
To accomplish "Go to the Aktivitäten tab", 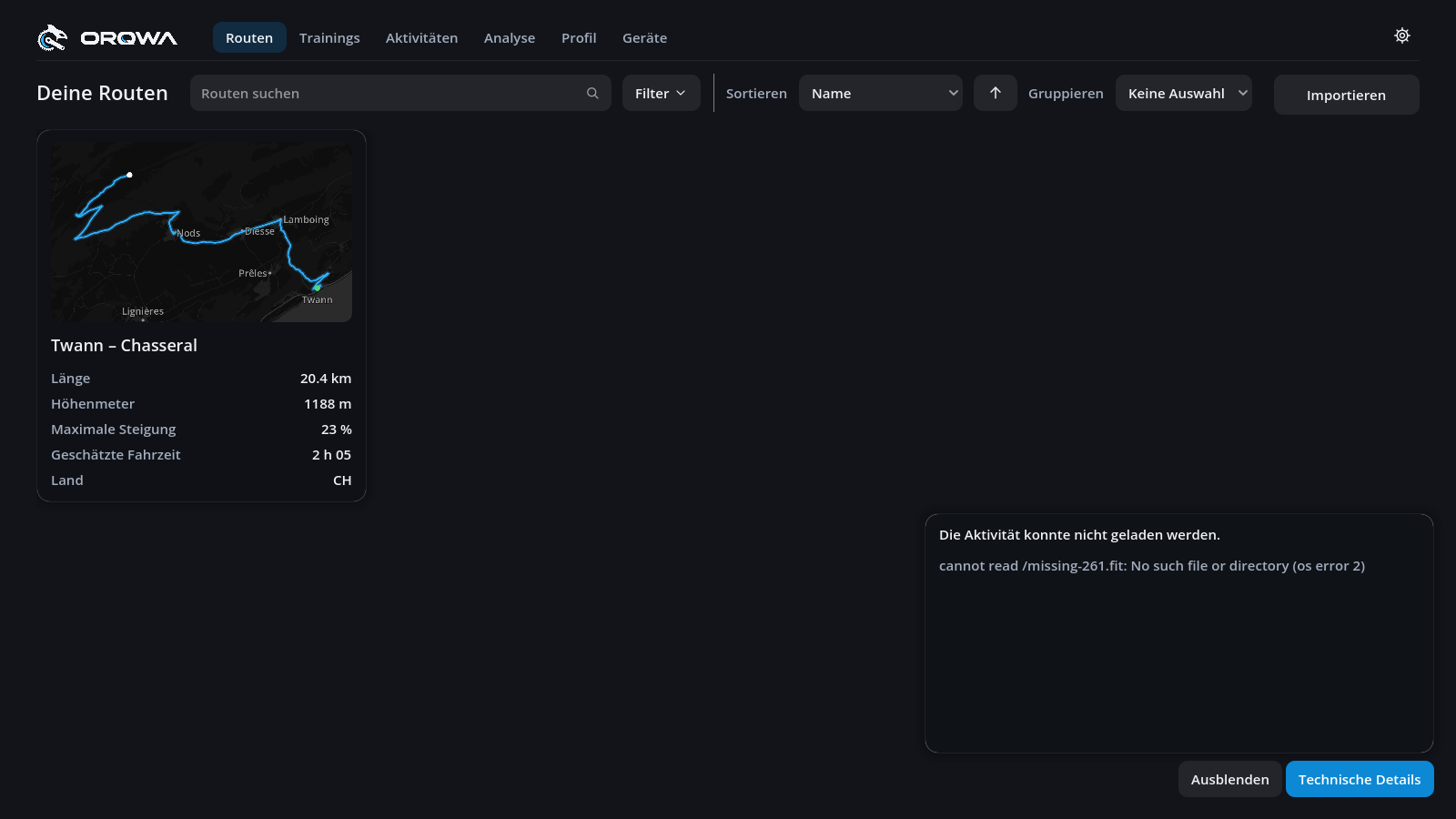I will tap(421, 37).
